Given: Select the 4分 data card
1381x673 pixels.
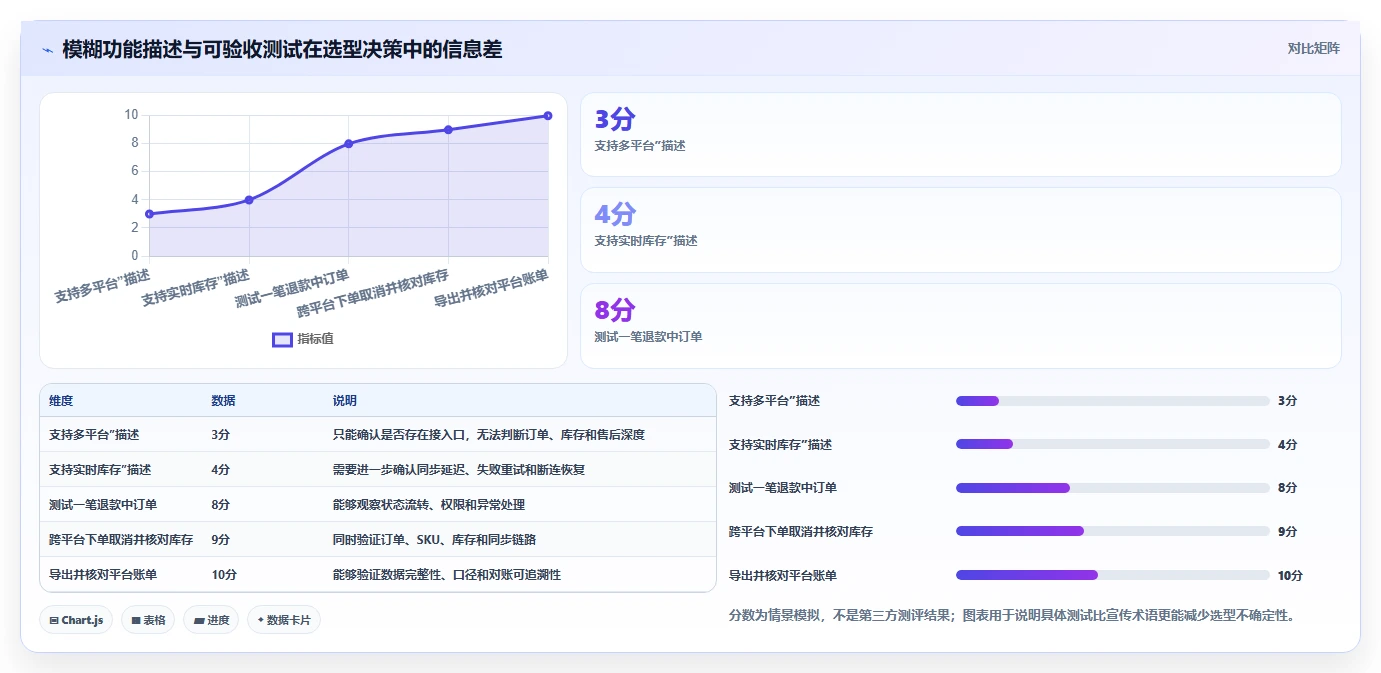Looking at the screenshot, I should [960, 230].
